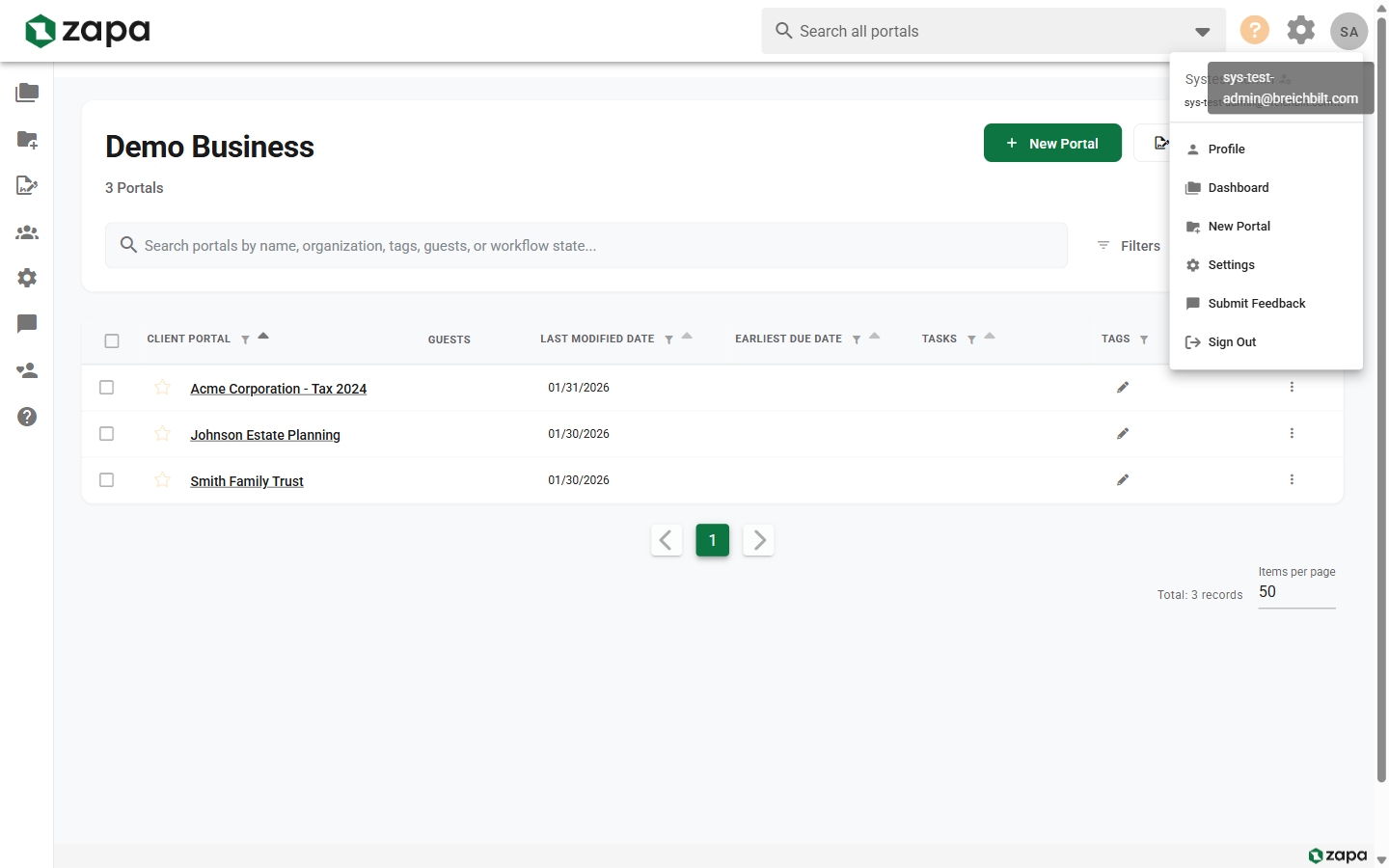Open the people group icon in sidebar

point(27,231)
